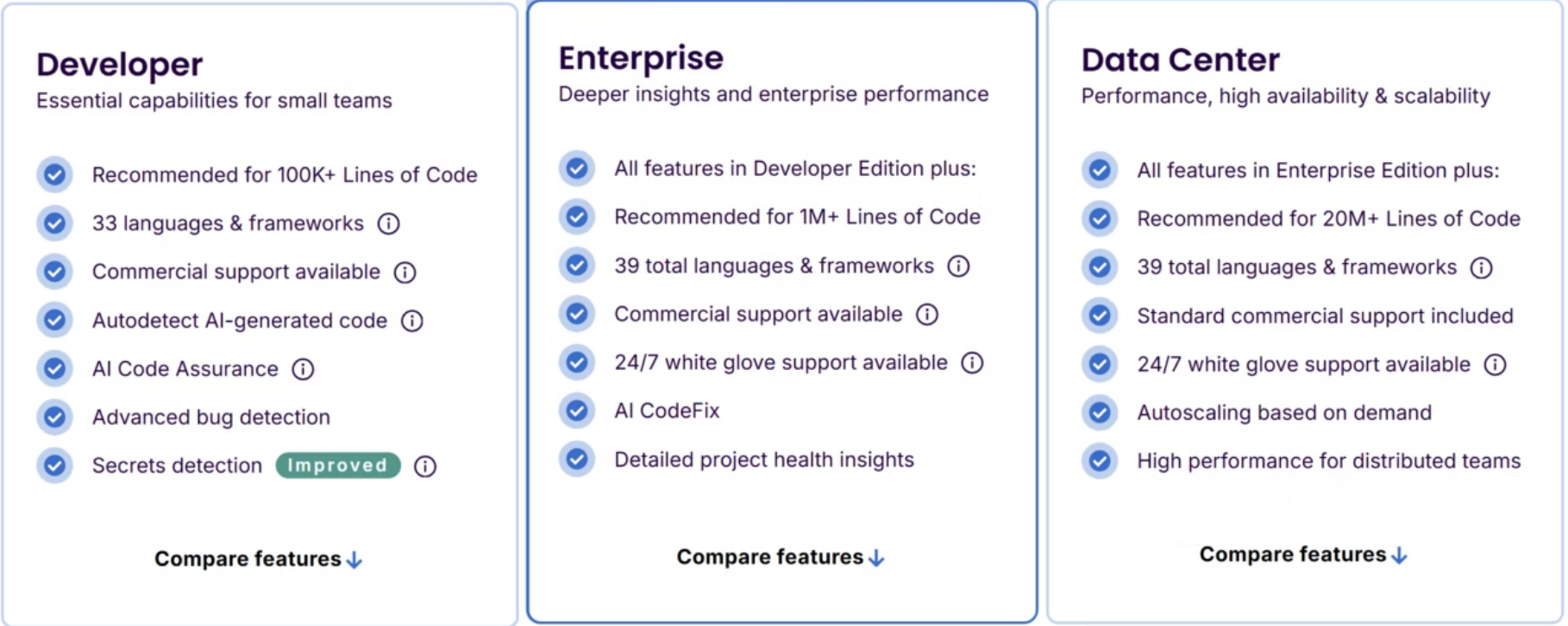The height and width of the screenshot is (626, 1568).
Task: Click the checkmark next to AI CodeFix
Action: [x=577, y=410]
